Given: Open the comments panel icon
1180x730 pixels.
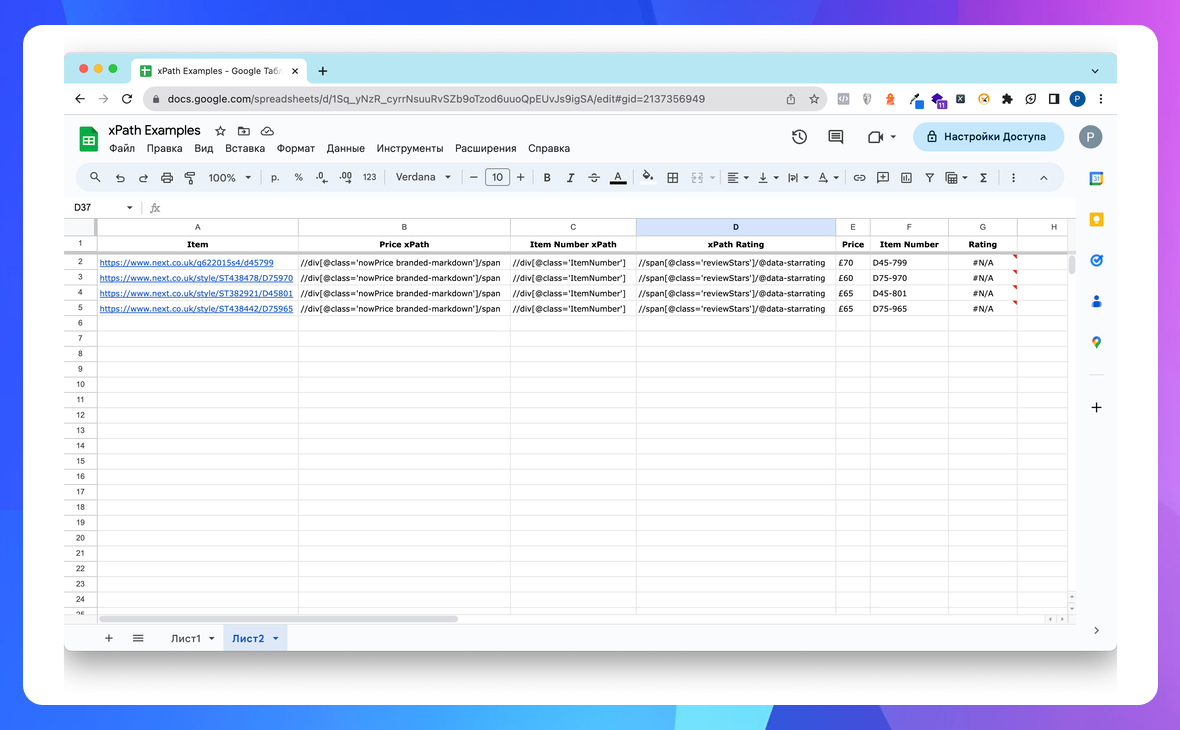Looking at the screenshot, I should [836, 137].
